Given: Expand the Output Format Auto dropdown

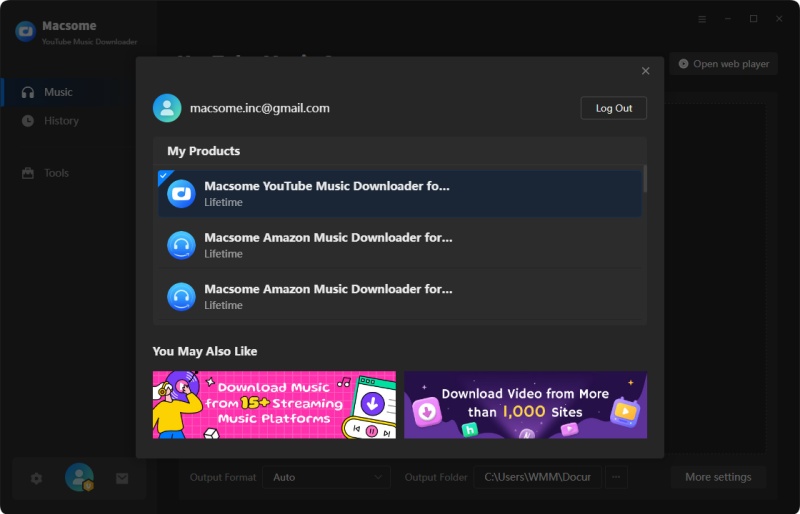Looking at the screenshot, I should click(x=327, y=477).
